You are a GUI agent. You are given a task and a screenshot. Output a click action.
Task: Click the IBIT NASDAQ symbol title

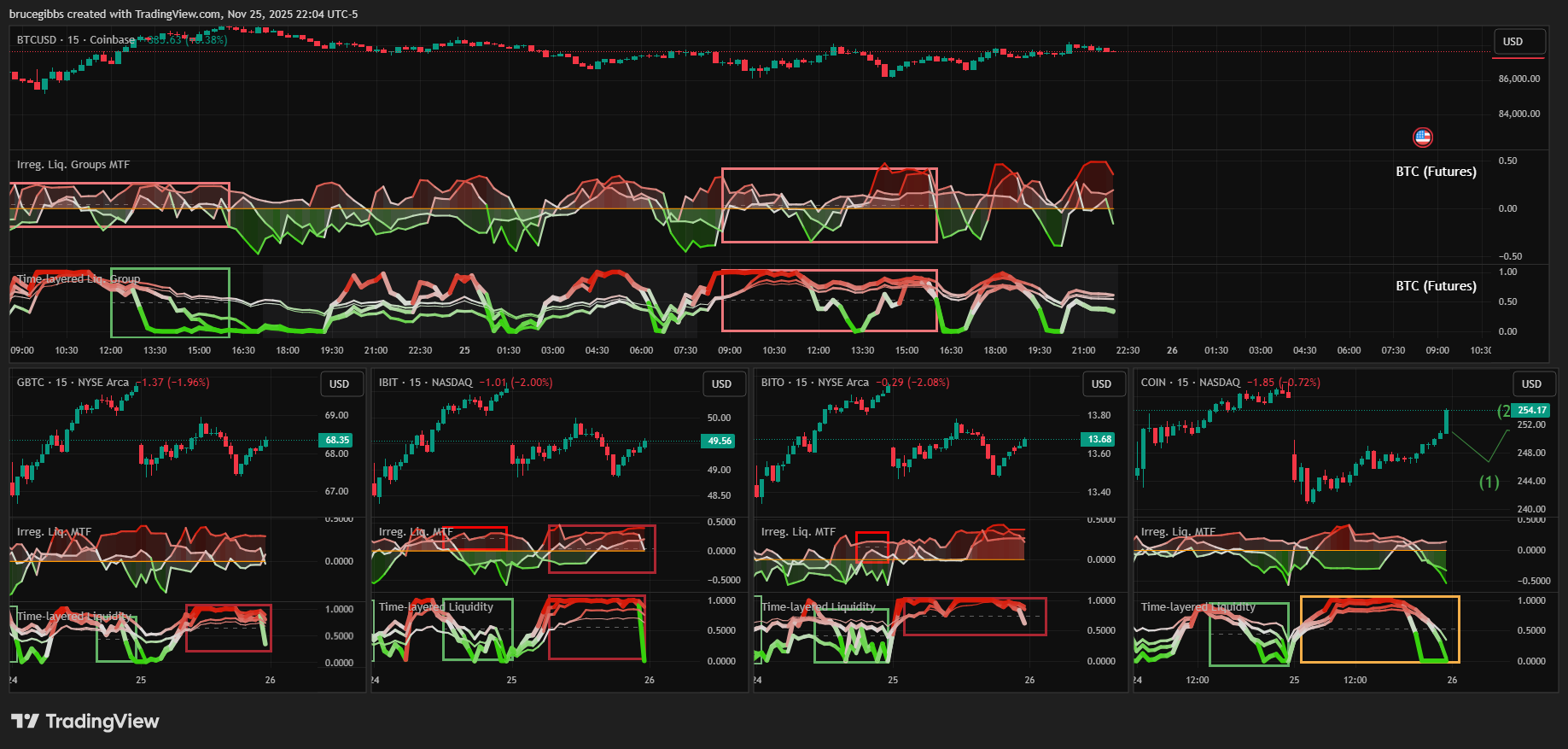click(x=425, y=383)
